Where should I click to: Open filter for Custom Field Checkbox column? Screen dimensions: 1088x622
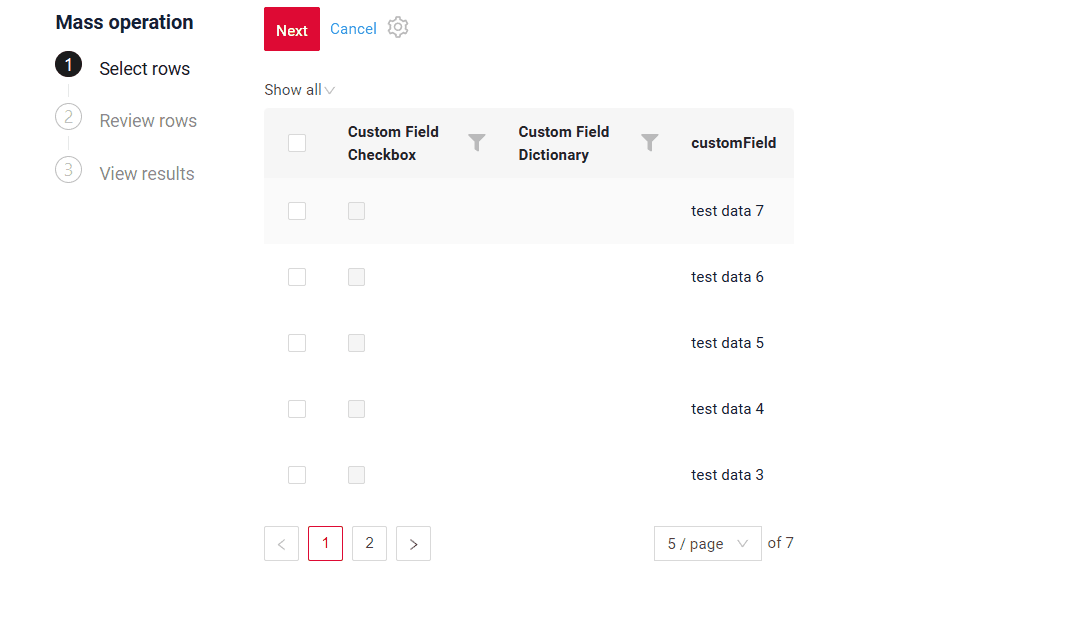(x=477, y=143)
